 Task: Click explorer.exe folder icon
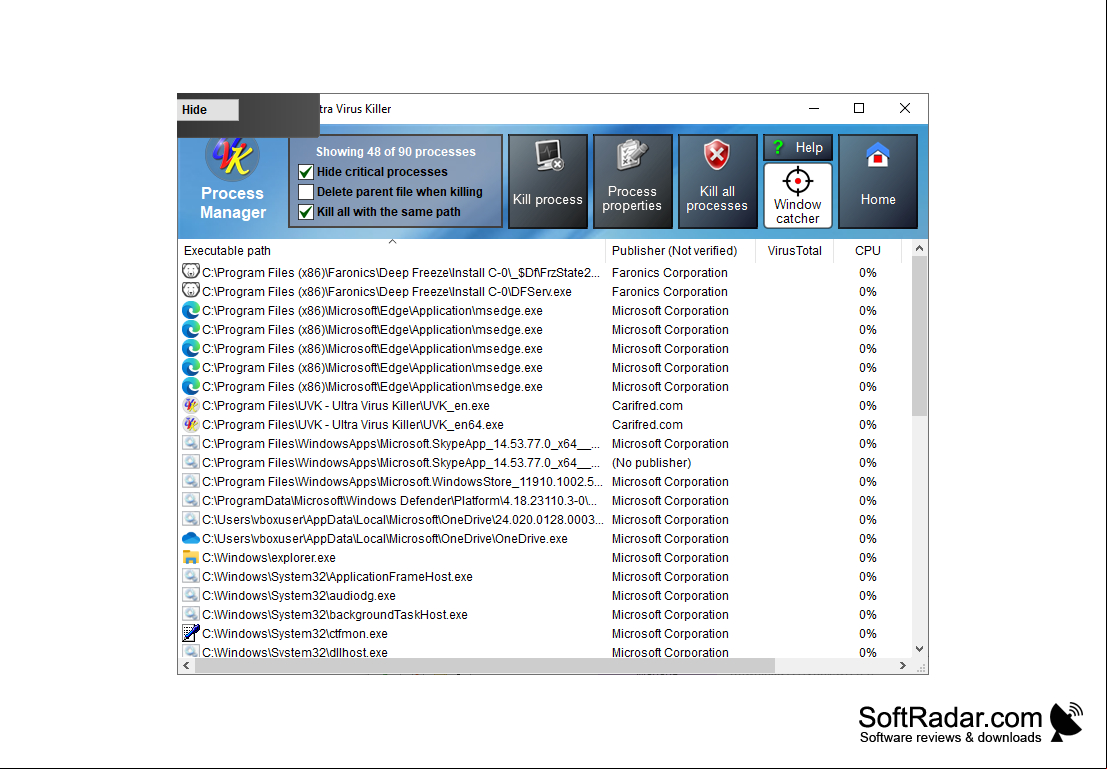[x=191, y=557]
